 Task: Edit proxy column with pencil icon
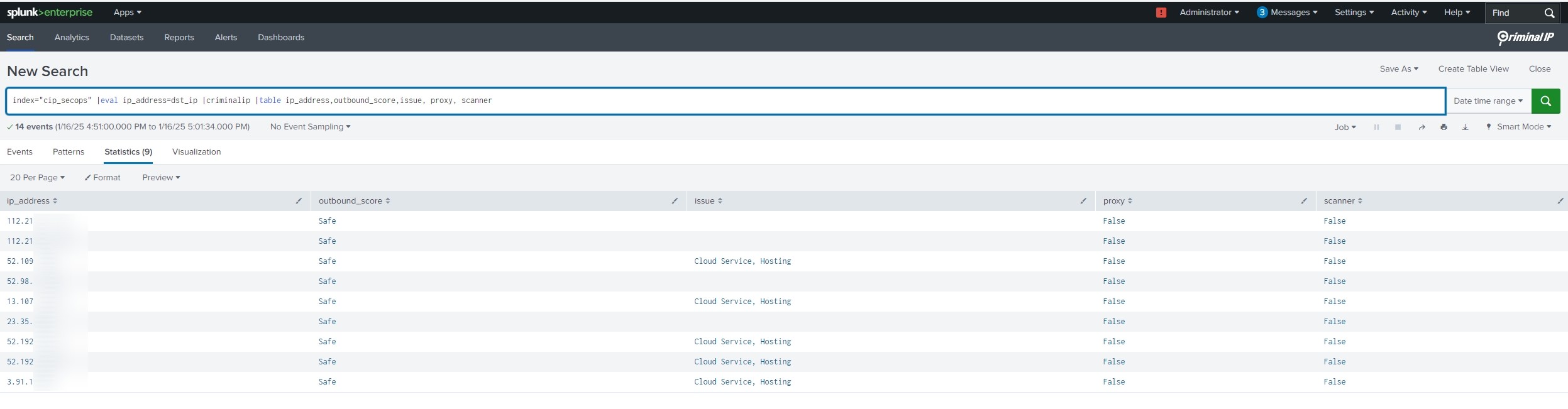[1304, 201]
